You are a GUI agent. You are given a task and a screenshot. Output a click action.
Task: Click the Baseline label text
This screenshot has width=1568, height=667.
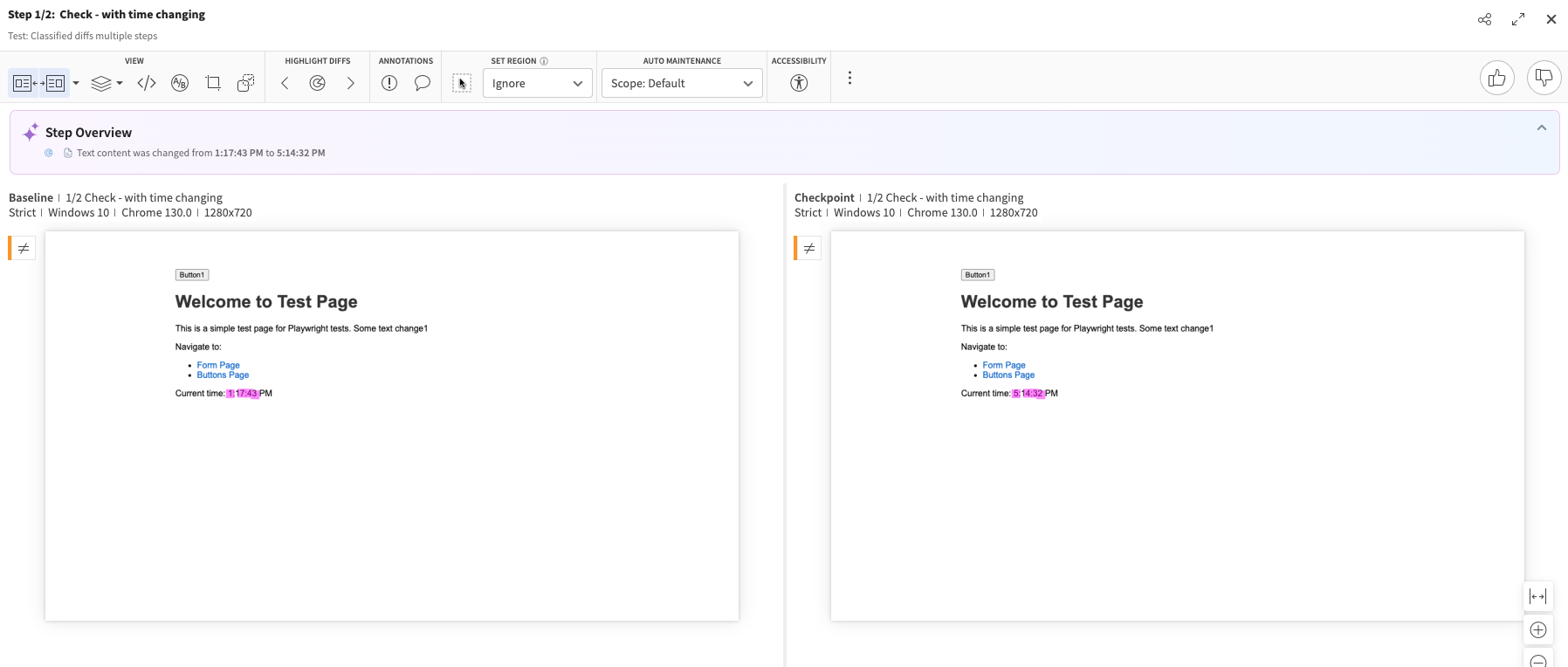pos(31,197)
